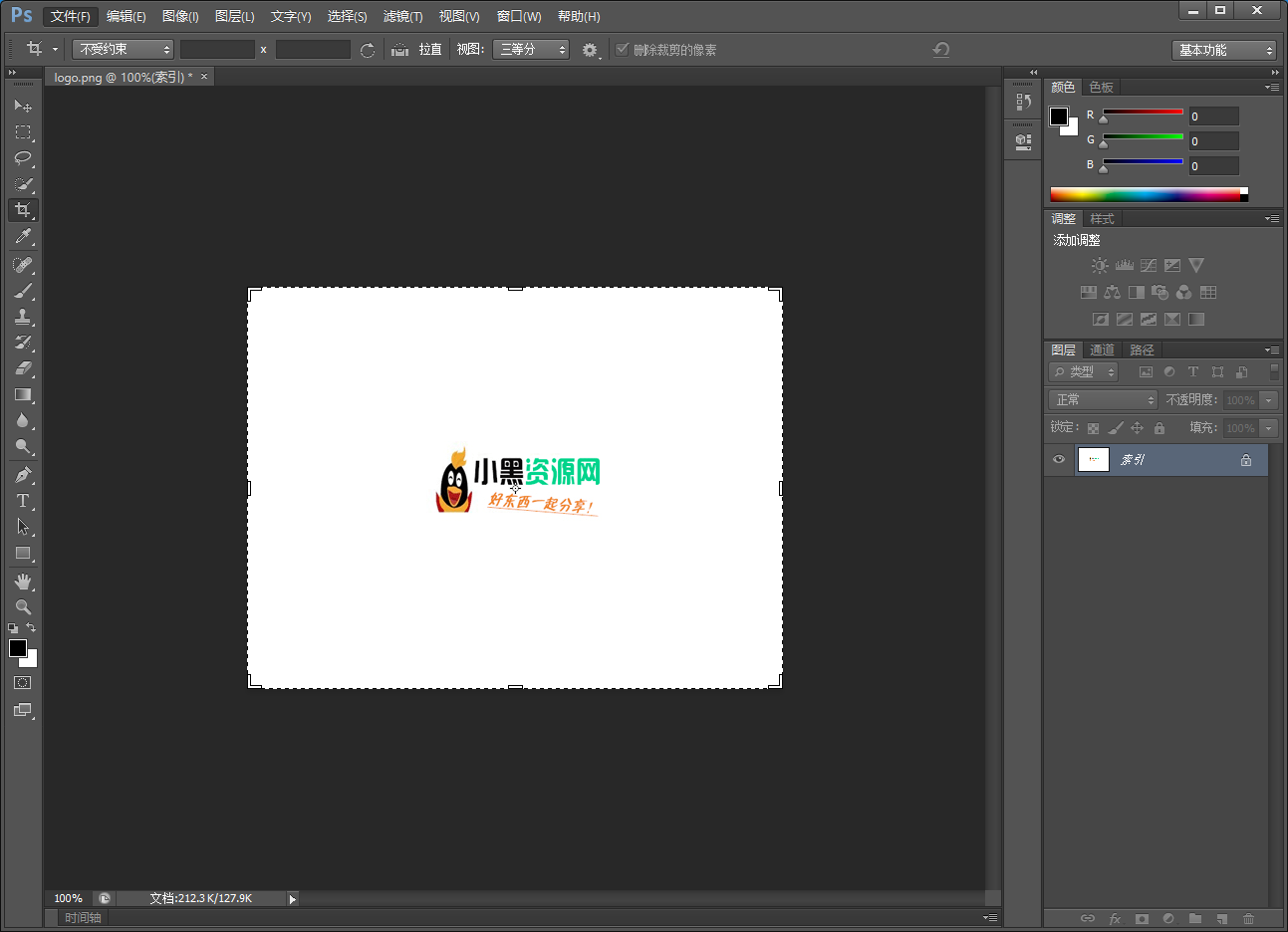
Task: Select the Zoom tool in toolbox
Action: 23,607
